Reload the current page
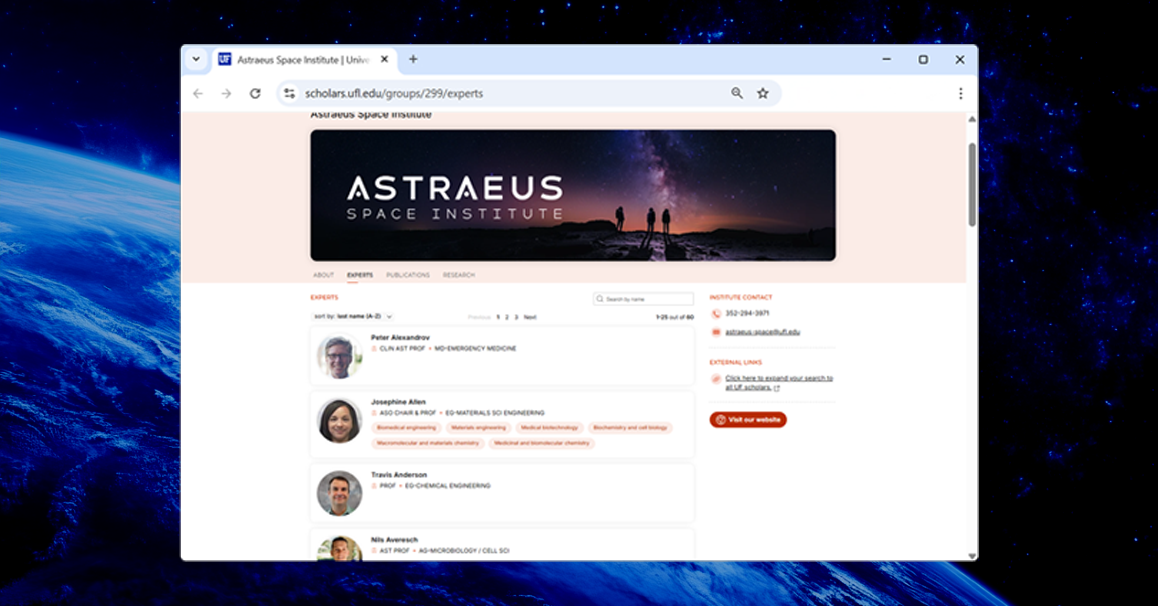The width and height of the screenshot is (1158, 606). click(x=255, y=94)
